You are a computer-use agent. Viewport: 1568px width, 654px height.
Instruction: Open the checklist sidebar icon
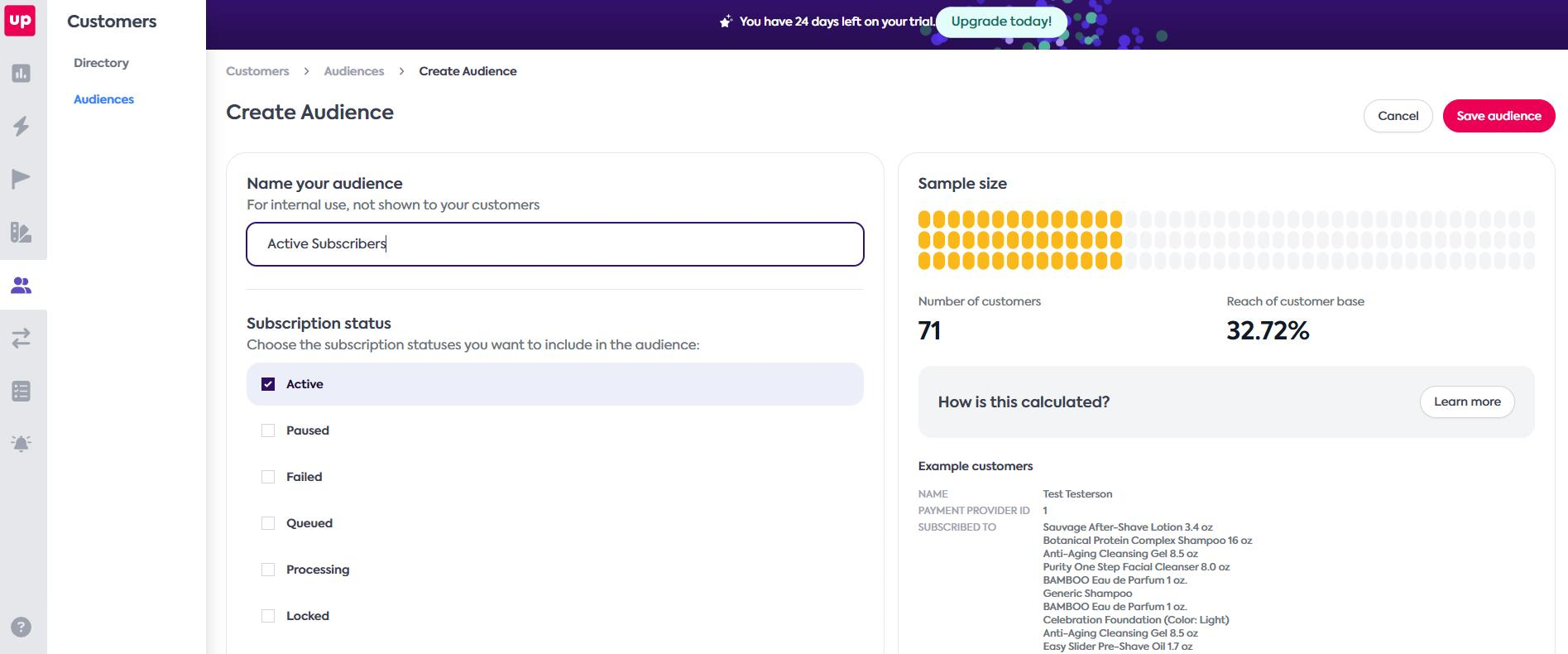(22, 391)
